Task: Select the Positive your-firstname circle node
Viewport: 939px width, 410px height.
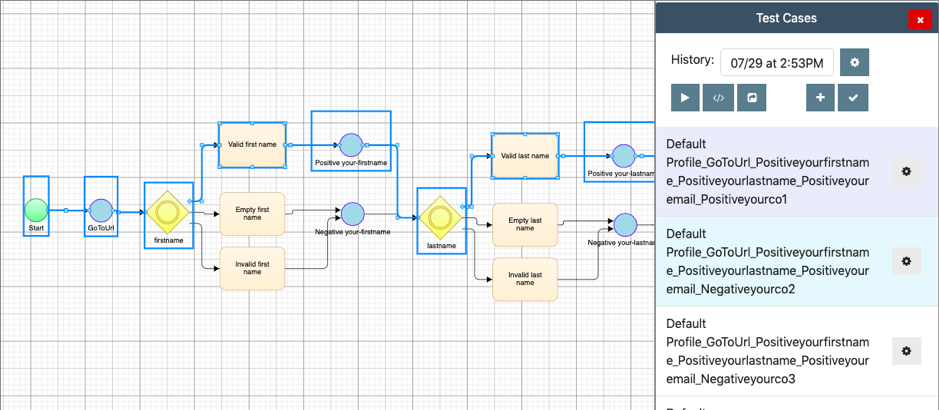Action: [x=351, y=145]
